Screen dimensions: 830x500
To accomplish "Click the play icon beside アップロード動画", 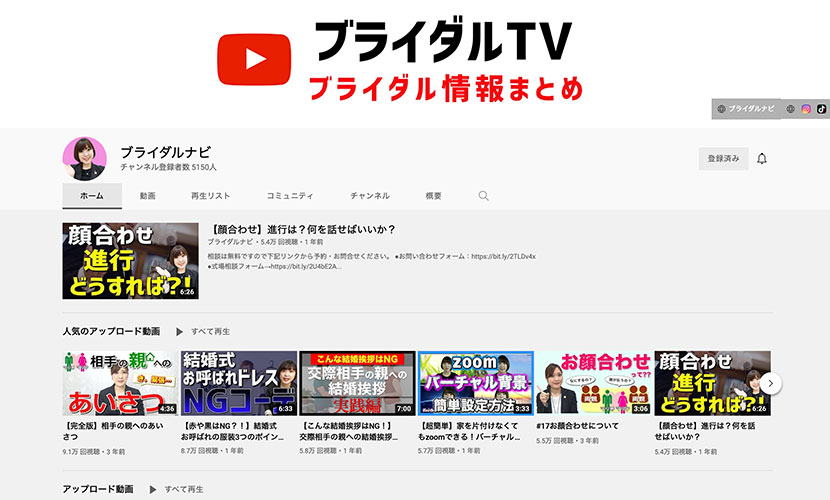I will (x=152, y=489).
